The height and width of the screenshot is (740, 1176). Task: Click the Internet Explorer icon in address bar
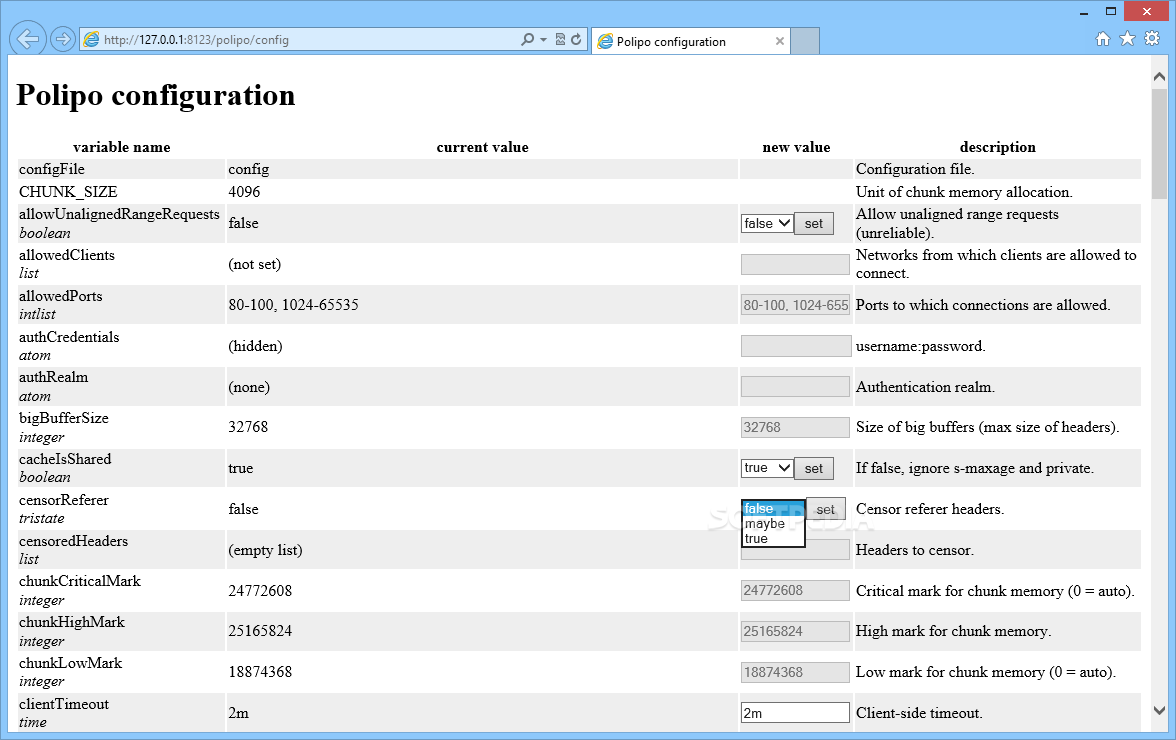click(92, 40)
